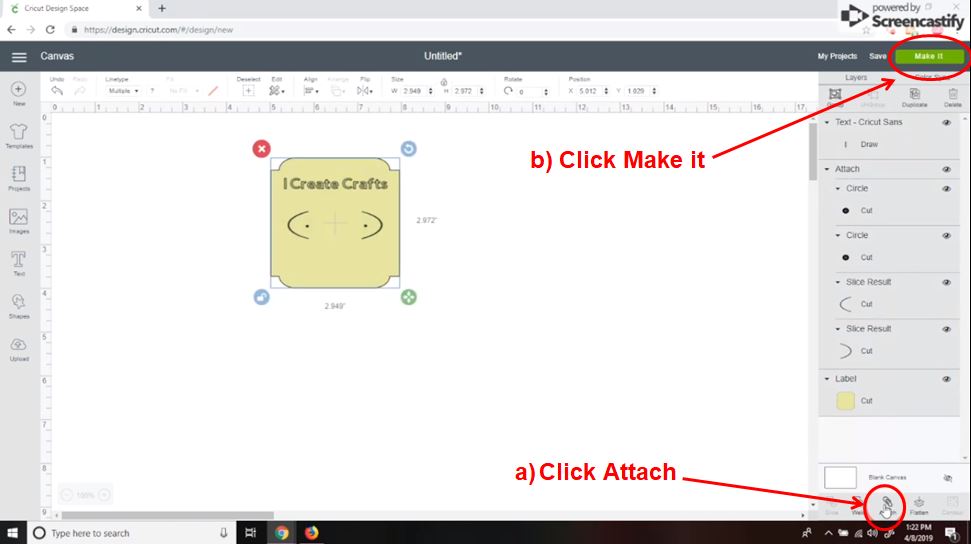
Task: Toggle visibility of the Attach group
Action: pos(946,169)
